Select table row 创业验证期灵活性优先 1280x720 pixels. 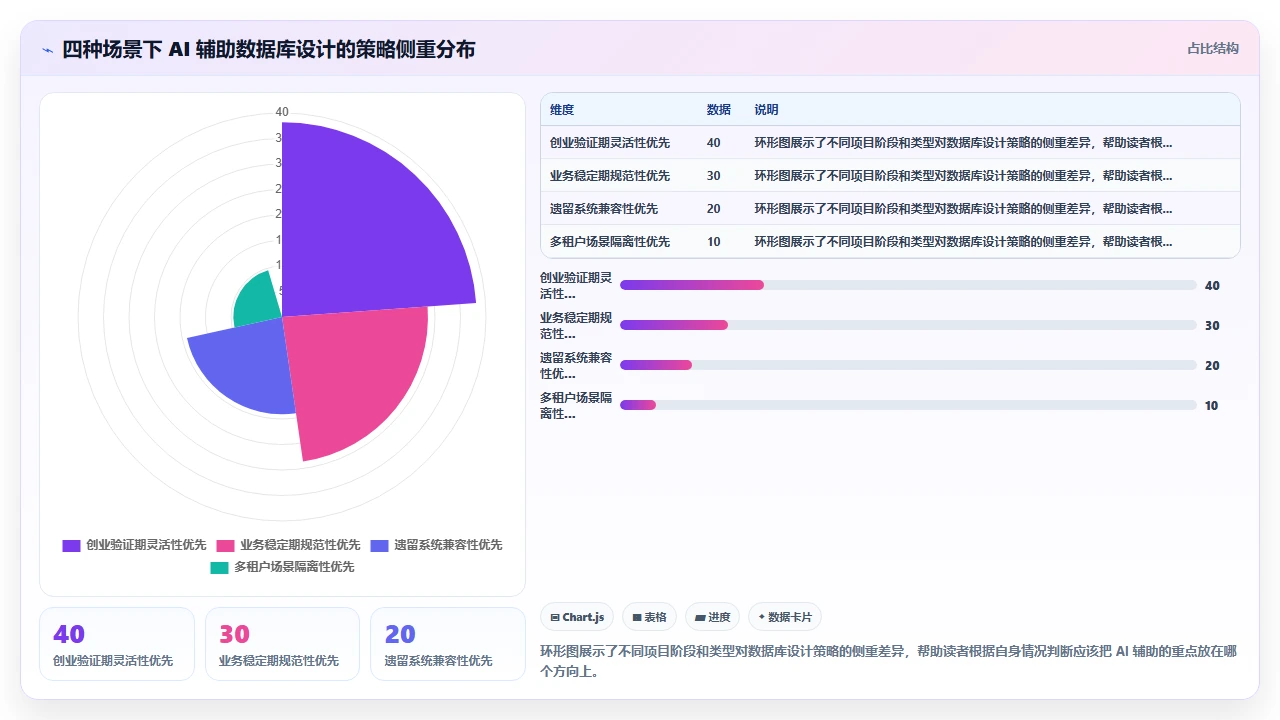pyautogui.click(x=890, y=143)
